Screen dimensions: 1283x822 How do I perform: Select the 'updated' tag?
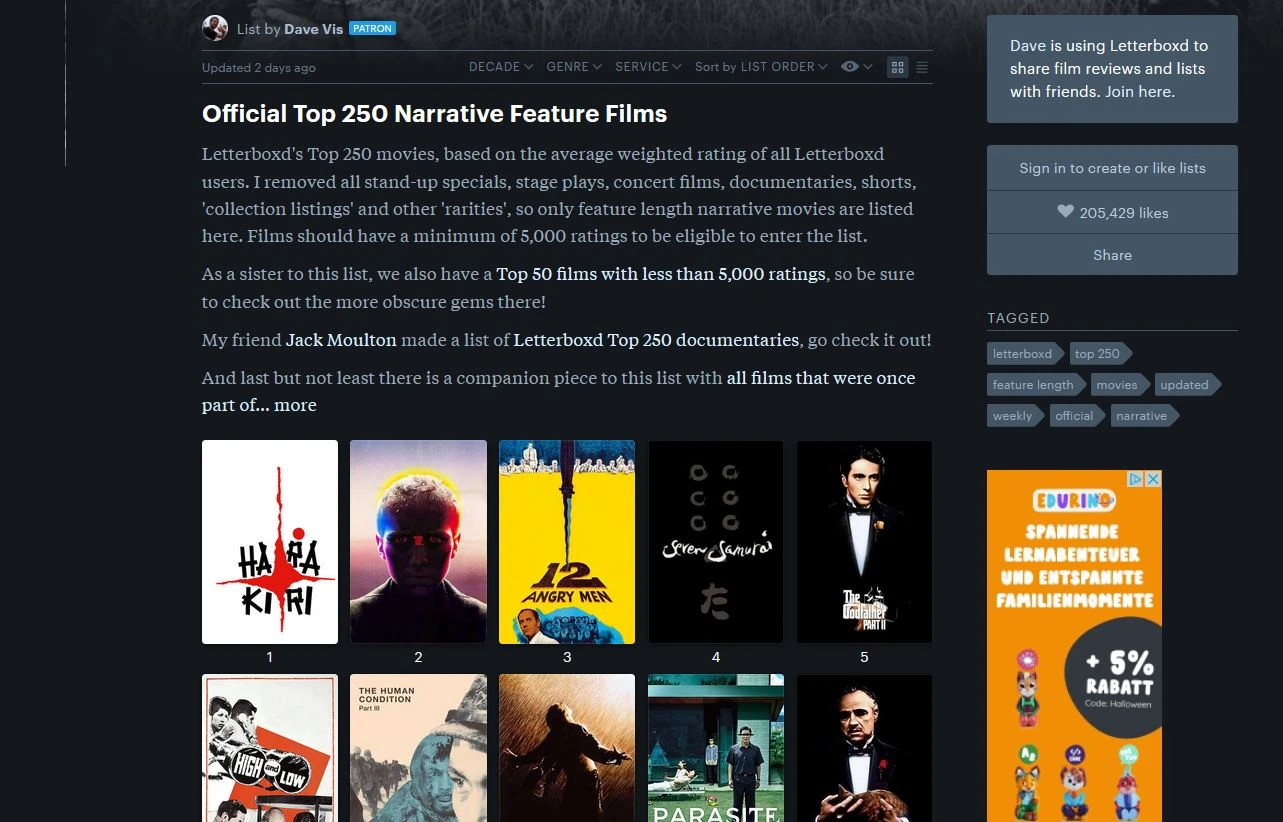pos(1186,384)
